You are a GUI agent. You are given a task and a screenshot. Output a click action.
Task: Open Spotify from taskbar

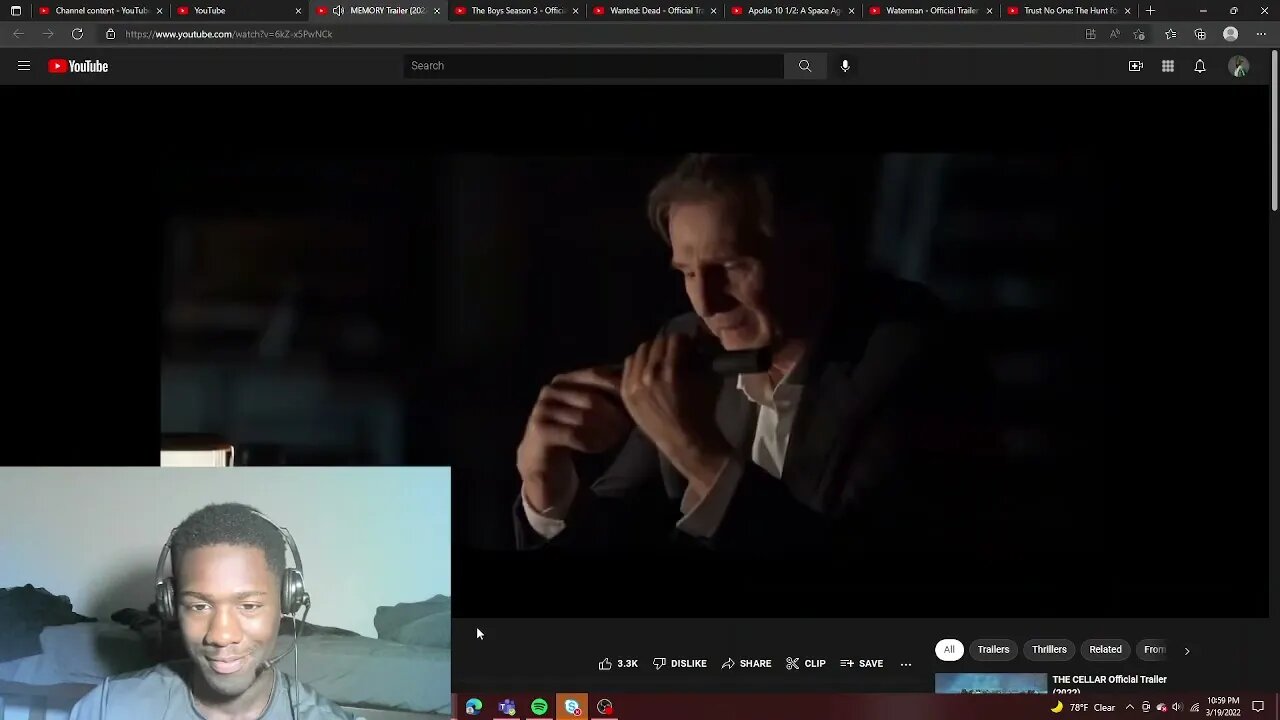click(539, 707)
